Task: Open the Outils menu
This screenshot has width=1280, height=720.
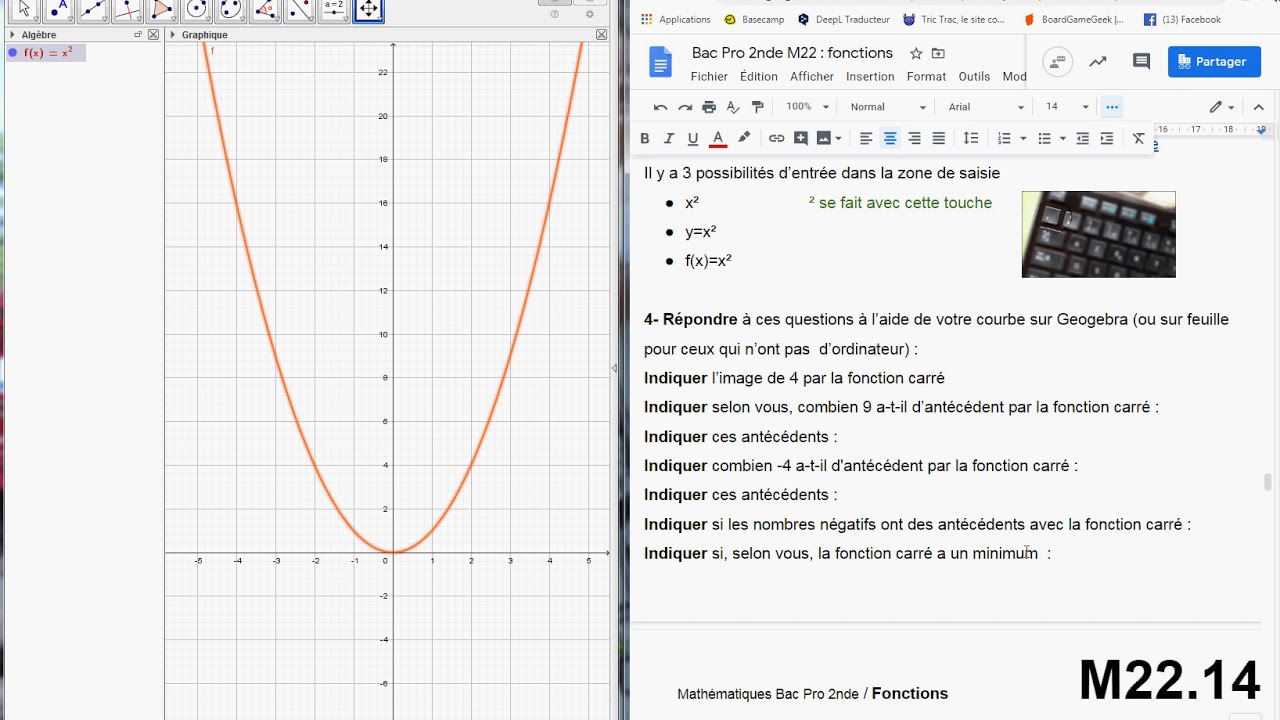Action: tap(974, 77)
